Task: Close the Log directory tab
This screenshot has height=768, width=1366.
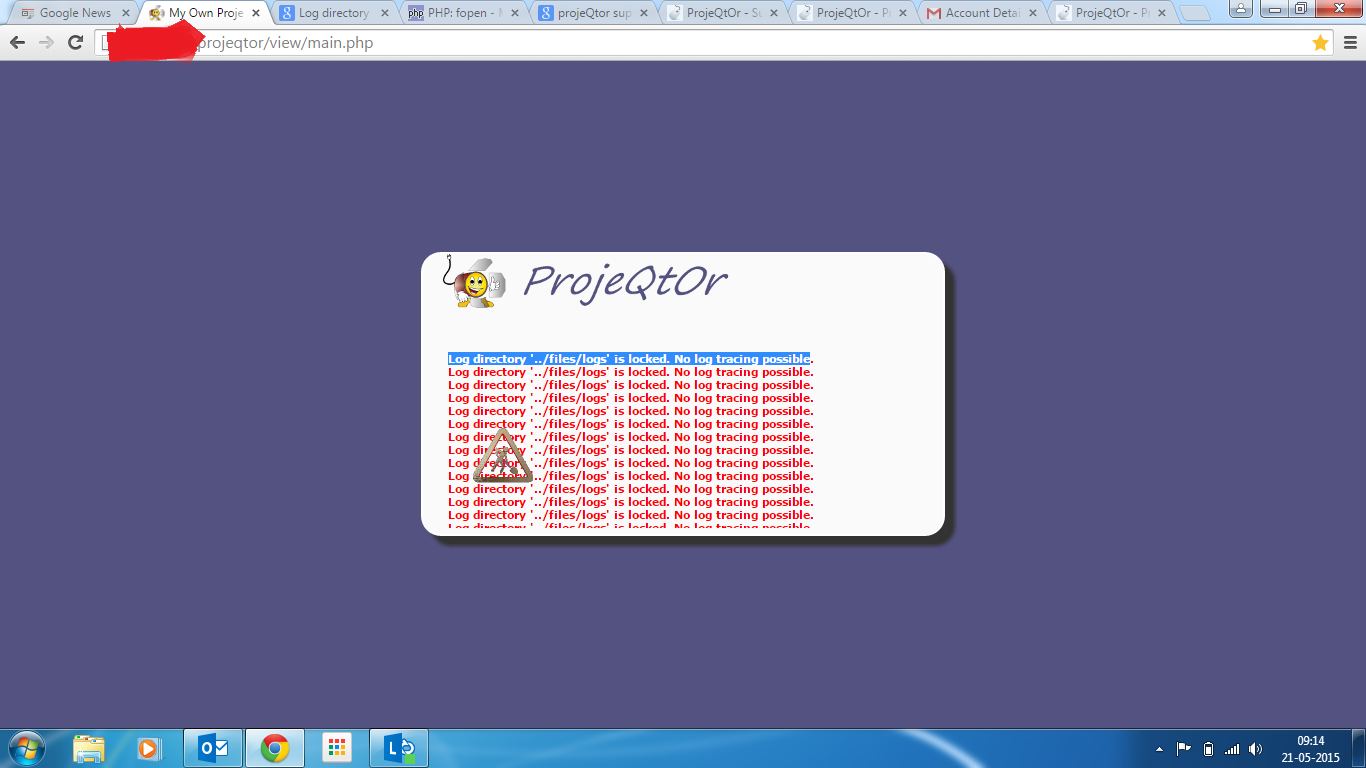Action: pyautogui.click(x=385, y=13)
